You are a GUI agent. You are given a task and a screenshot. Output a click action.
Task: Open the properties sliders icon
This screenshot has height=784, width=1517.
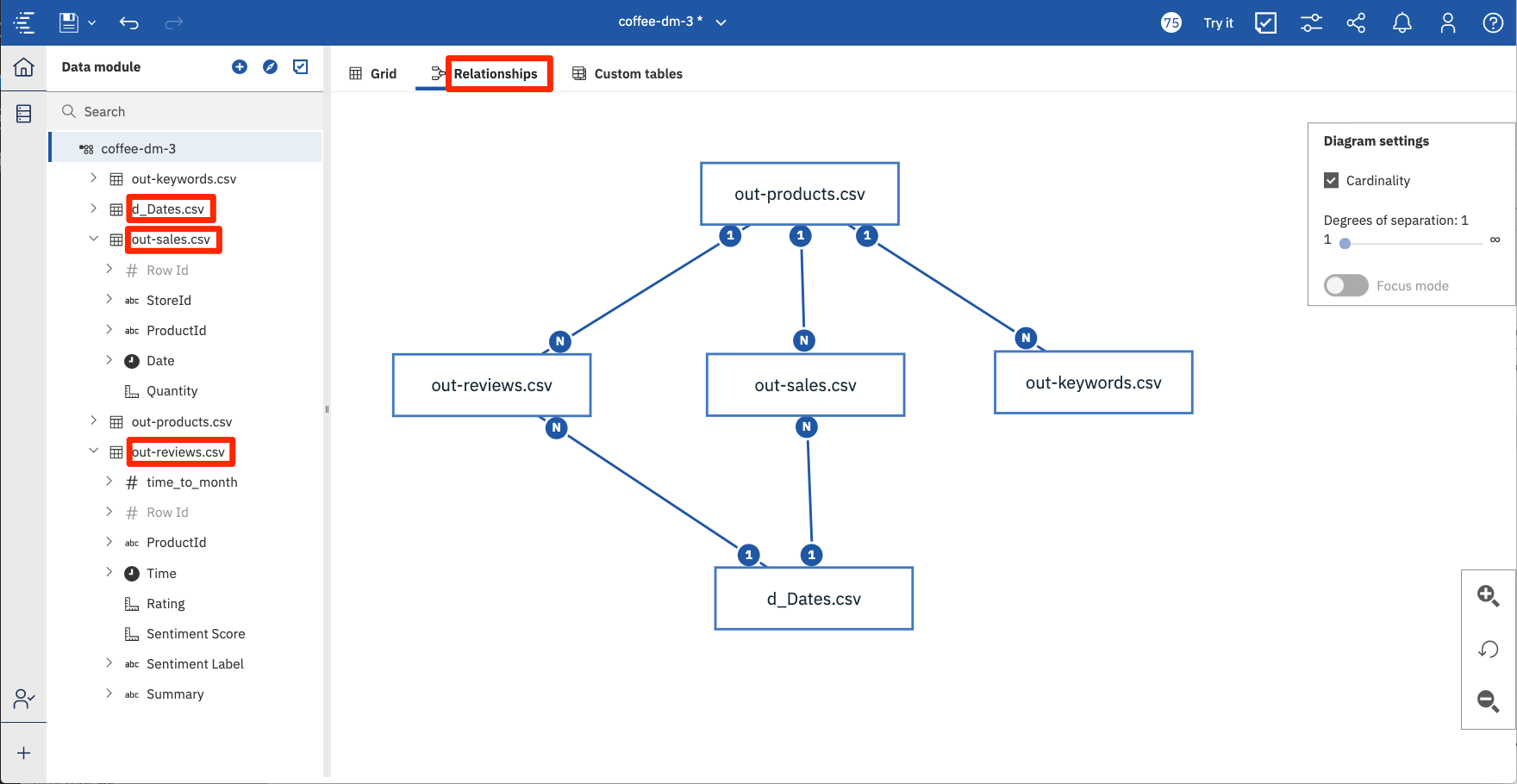point(1311,23)
